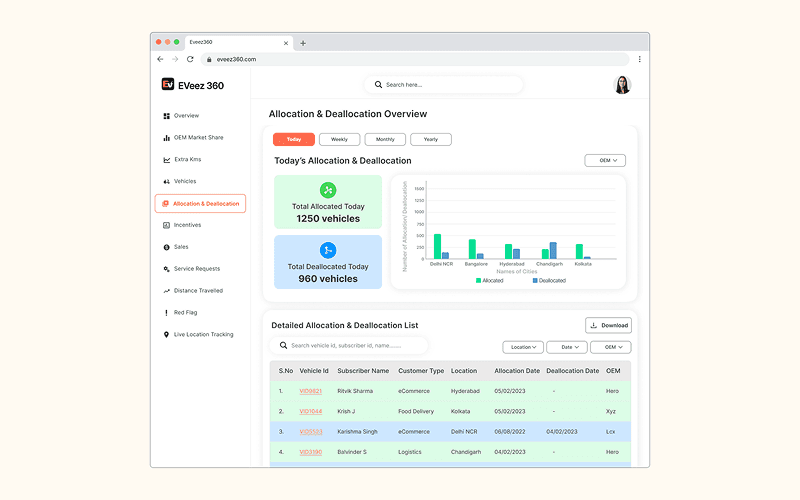
Task: Click the Delhi NCR allocated green bar
Action: [437, 246]
